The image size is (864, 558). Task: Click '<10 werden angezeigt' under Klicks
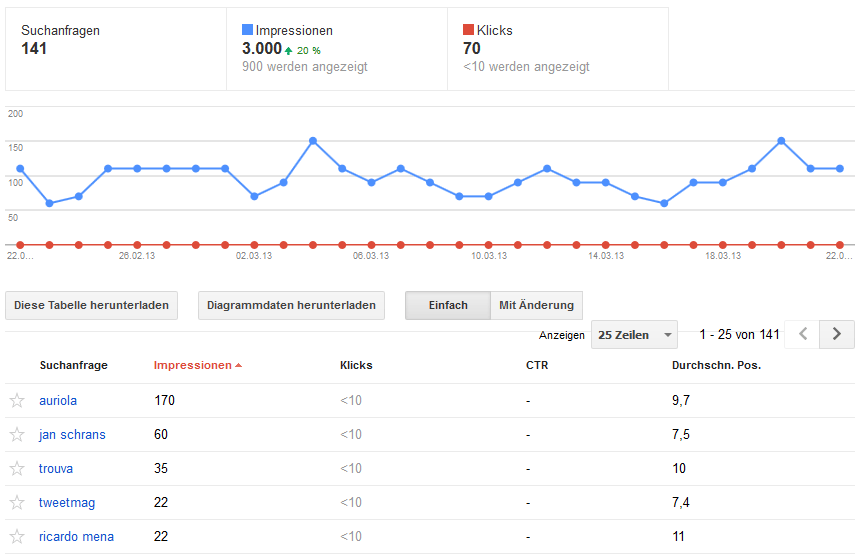pyautogui.click(x=526, y=67)
